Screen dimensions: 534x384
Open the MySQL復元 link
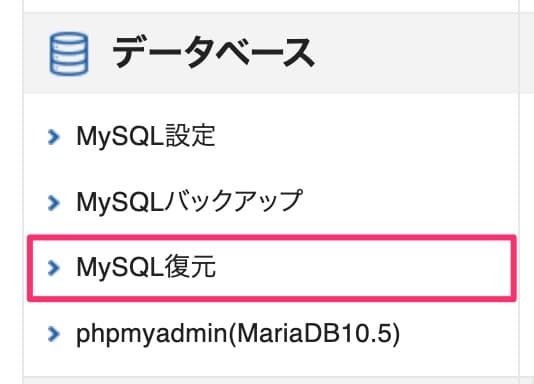[x=146, y=267]
